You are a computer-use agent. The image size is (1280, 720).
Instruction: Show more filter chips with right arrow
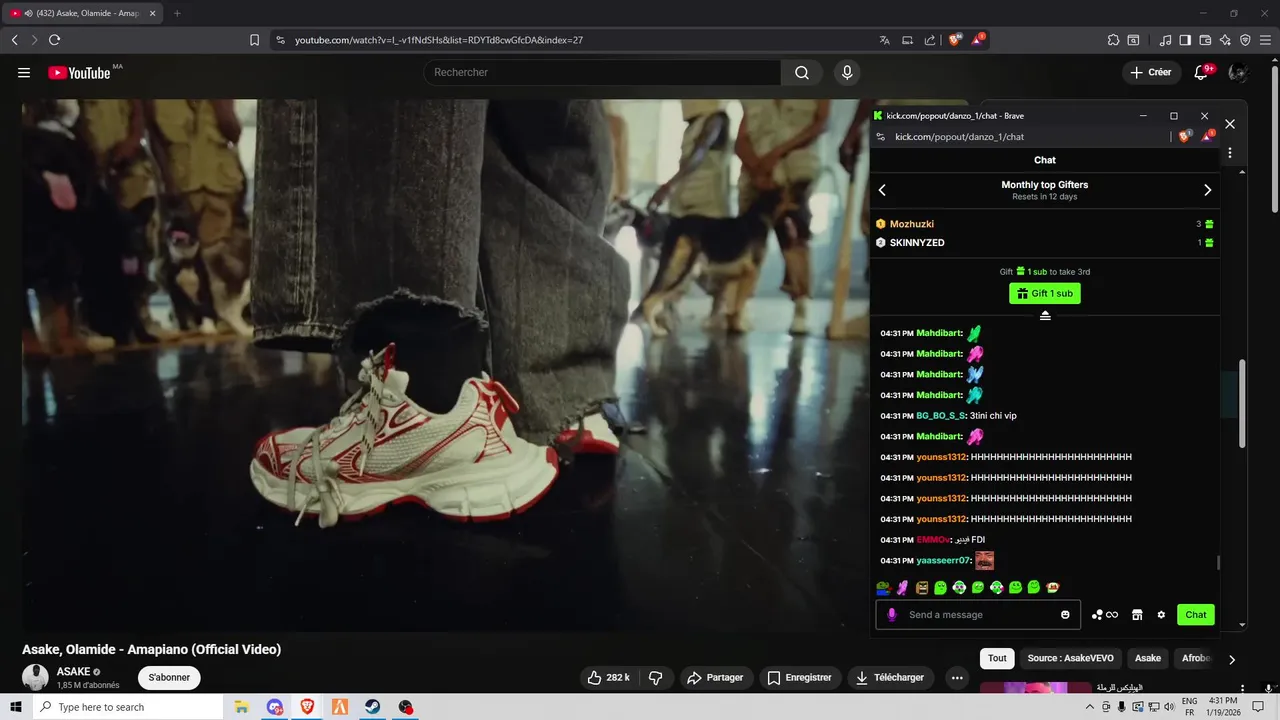(1232, 659)
